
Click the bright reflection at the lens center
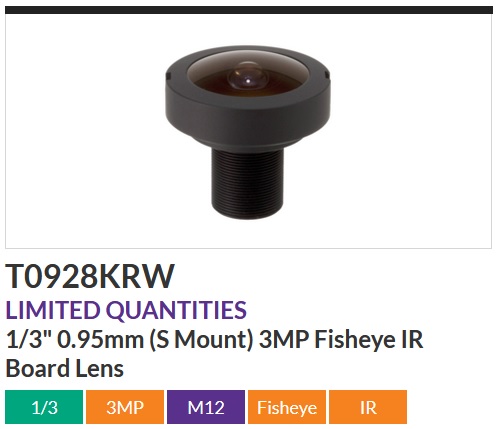pyautogui.click(x=248, y=80)
